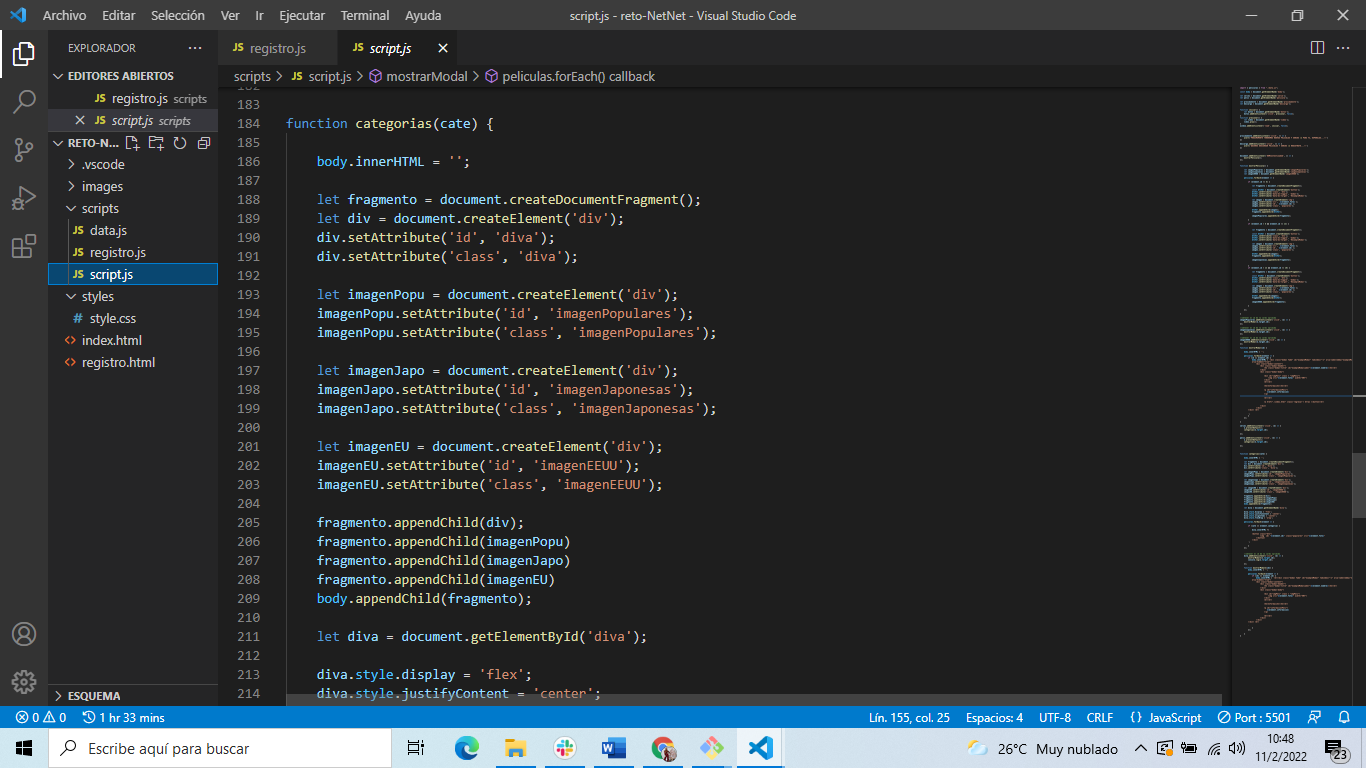Open the Accounts menu icon
Viewport: 1366px width, 768px height.
click(24, 634)
